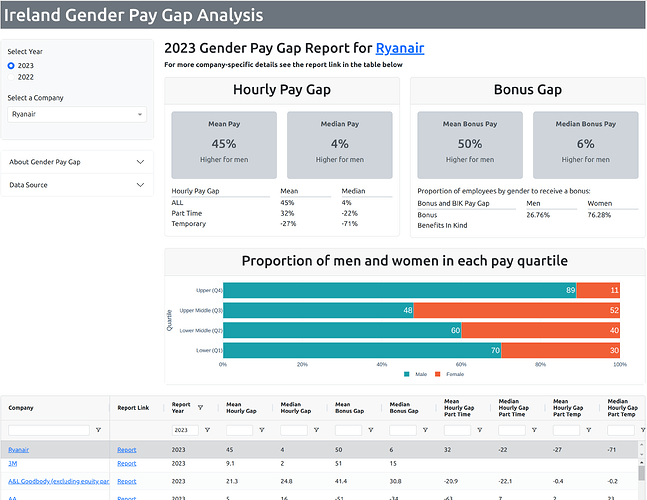
Task: Click the Median Hourly Gap filter icon
Action: click(316, 430)
